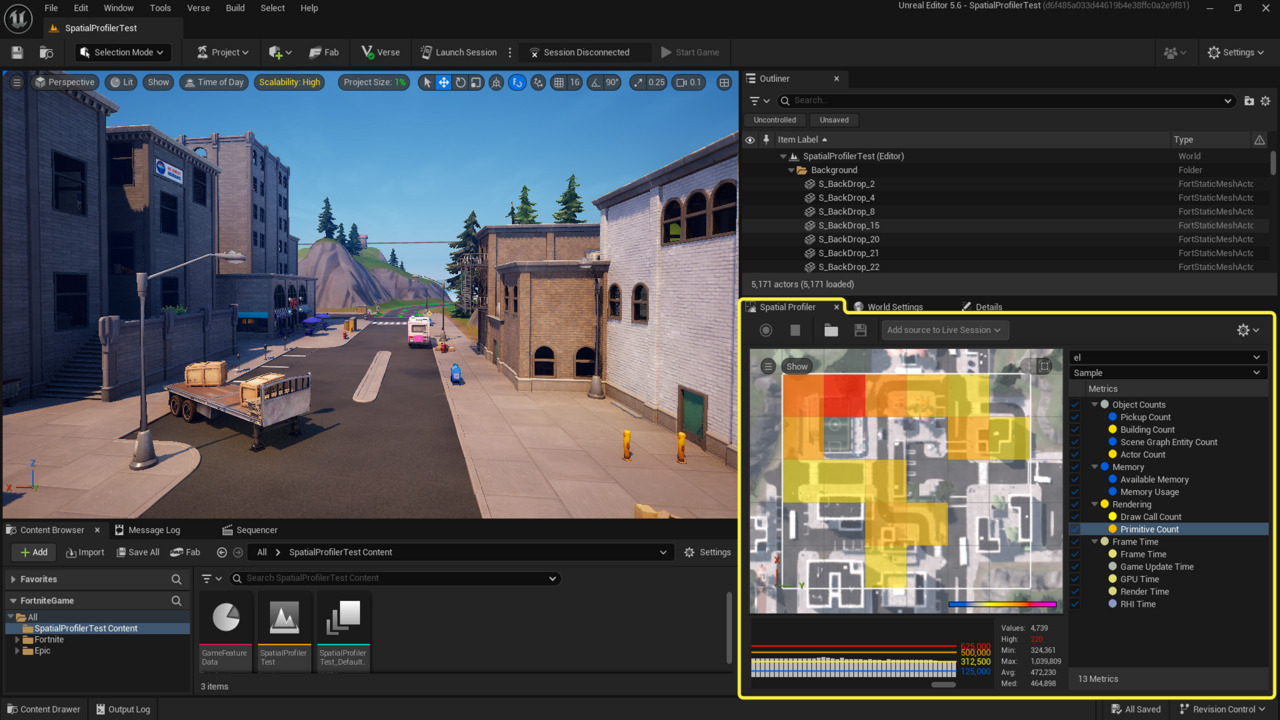Open the Tools menu
Viewport: 1280px width, 720px height.
[x=160, y=8]
